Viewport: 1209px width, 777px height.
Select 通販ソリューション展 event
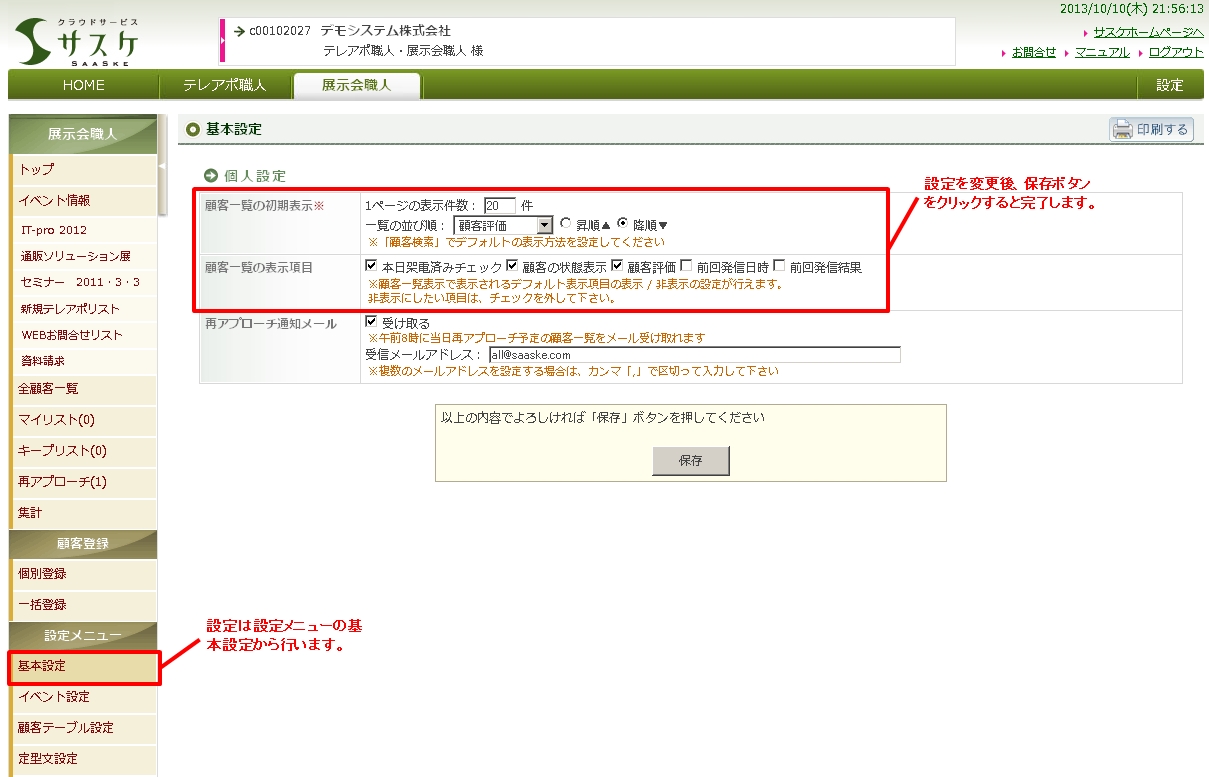tap(84, 256)
